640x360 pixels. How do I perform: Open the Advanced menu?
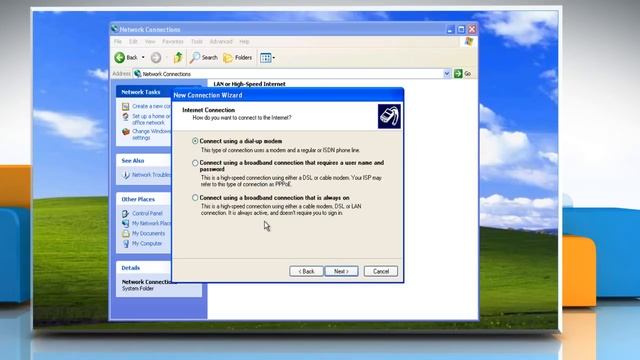(x=221, y=42)
